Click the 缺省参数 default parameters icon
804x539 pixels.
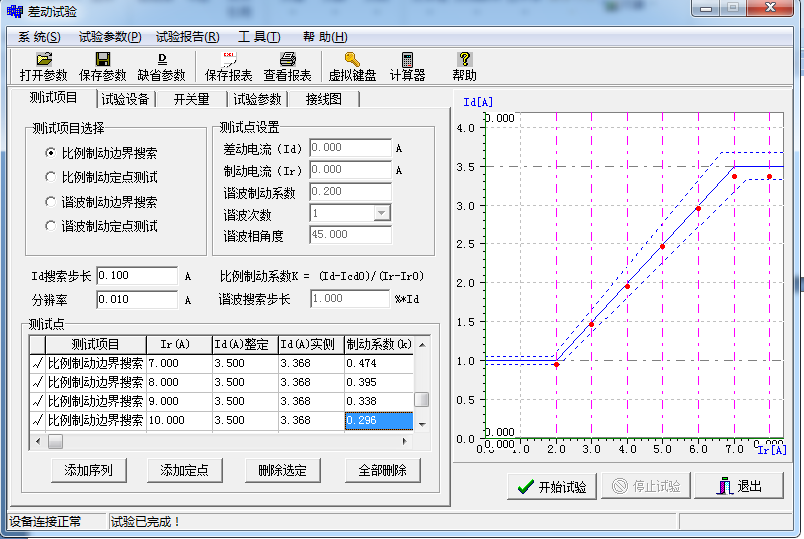click(162, 60)
